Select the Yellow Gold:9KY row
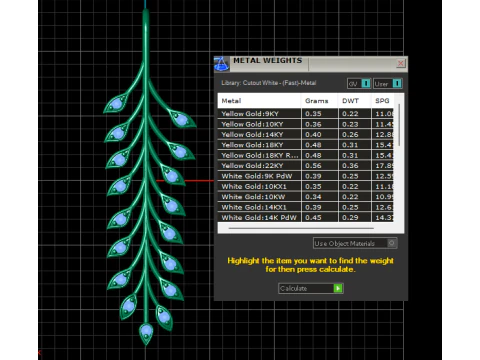Screen dimensions: 480x360 tap(306, 114)
